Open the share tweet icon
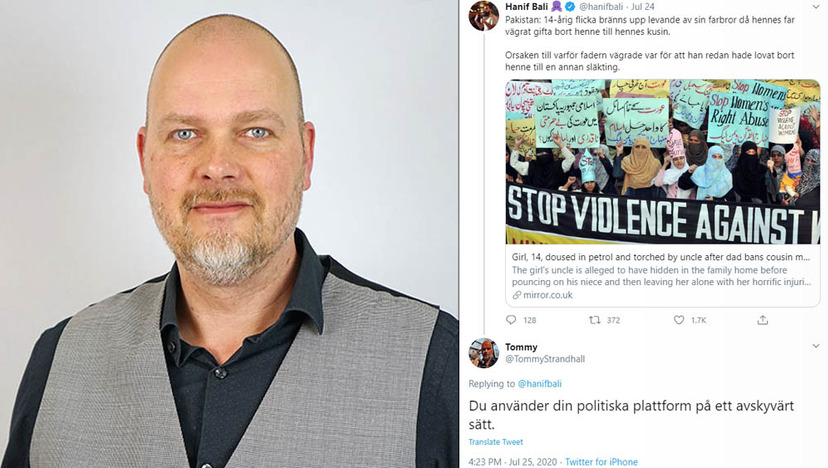 point(763,320)
